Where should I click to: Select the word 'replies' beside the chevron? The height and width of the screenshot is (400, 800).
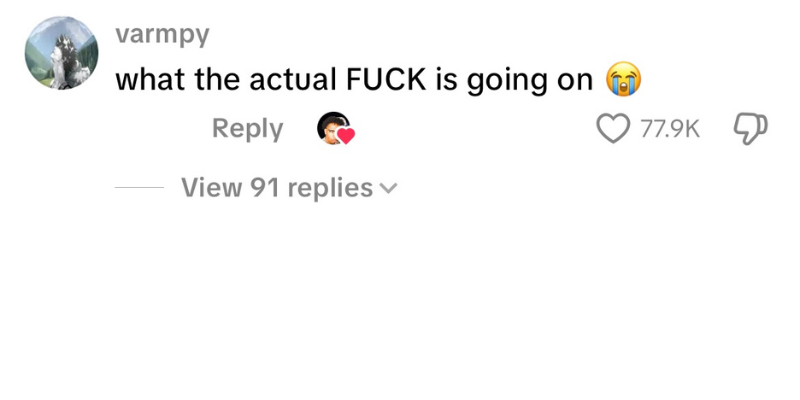click(x=330, y=188)
